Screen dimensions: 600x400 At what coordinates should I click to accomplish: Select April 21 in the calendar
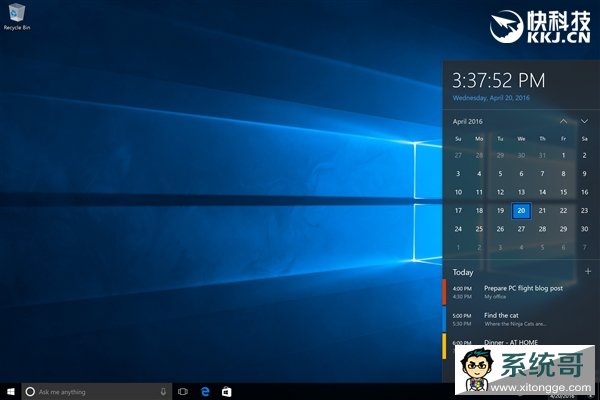click(x=542, y=211)
